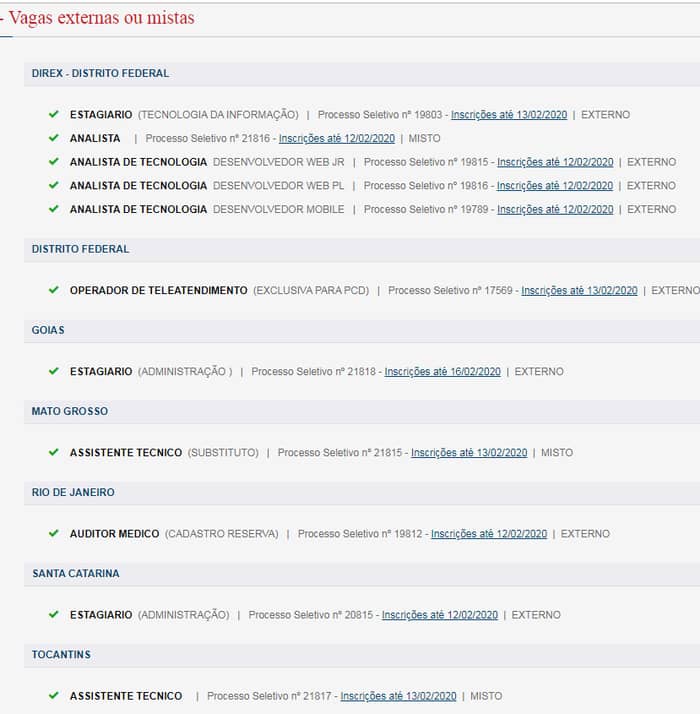Open the inscrições link for Desenvolvedor Web PL

point(554,186)
